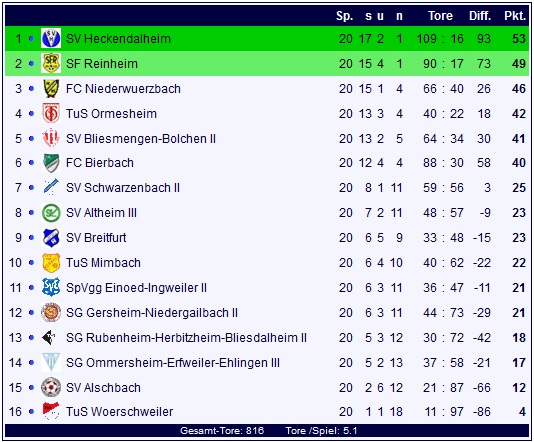Click the SpVgg Einoed-Ingweiler II blue logo

51,287
